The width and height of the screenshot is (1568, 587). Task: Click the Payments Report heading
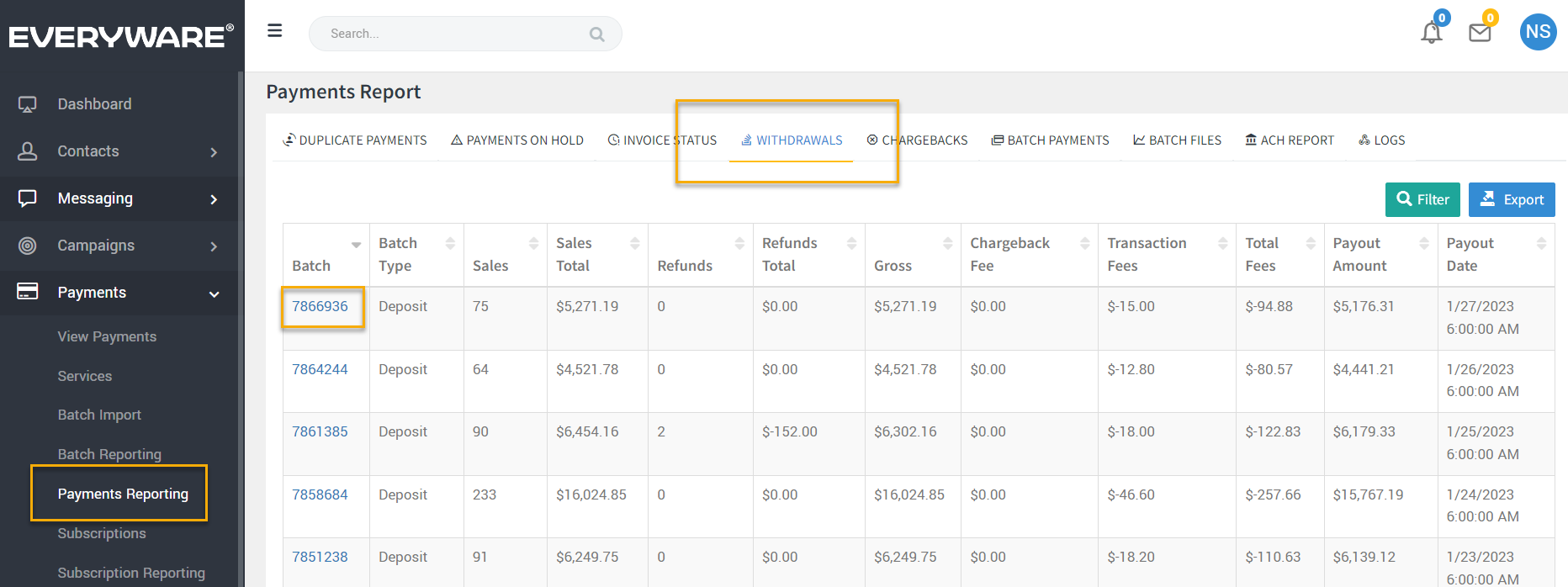[343, 92]
